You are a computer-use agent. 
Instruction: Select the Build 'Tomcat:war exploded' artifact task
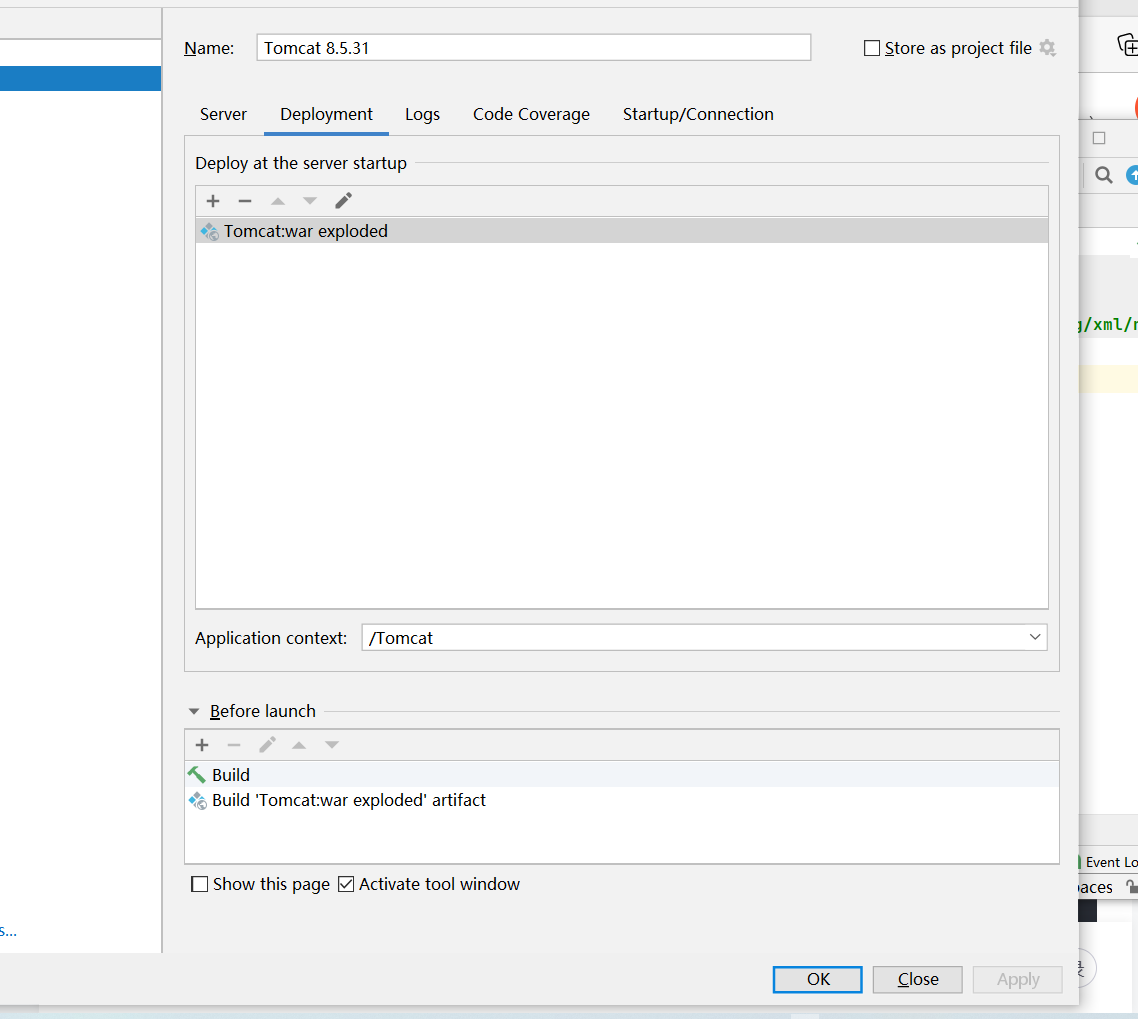622,800
